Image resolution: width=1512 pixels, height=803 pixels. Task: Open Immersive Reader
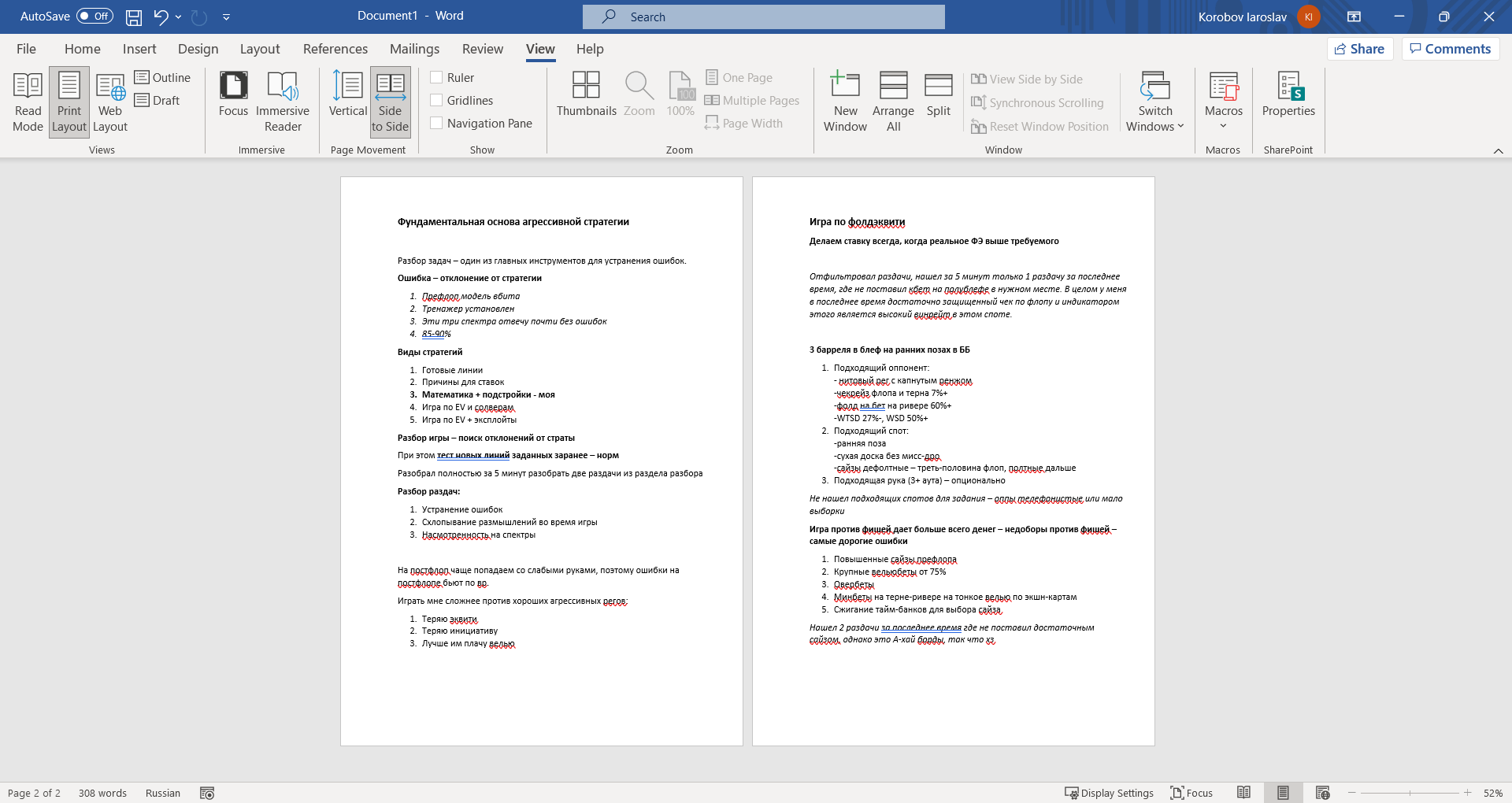coord(283,102)
